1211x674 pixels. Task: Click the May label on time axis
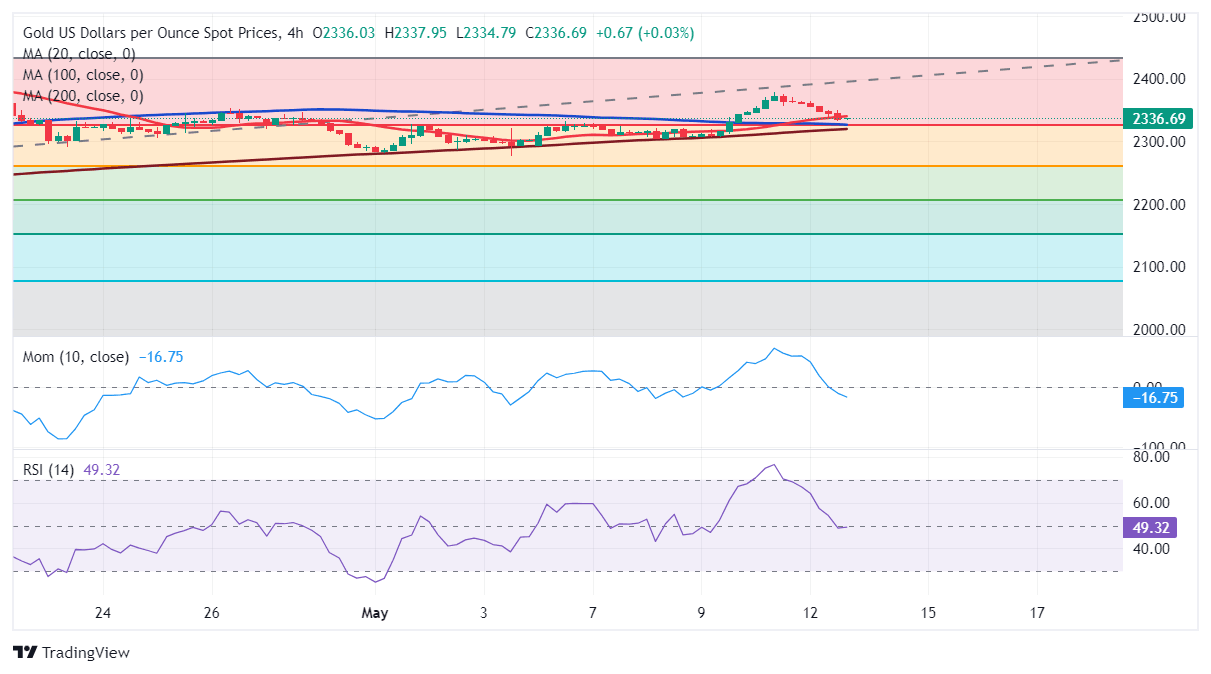pos(375,612)
